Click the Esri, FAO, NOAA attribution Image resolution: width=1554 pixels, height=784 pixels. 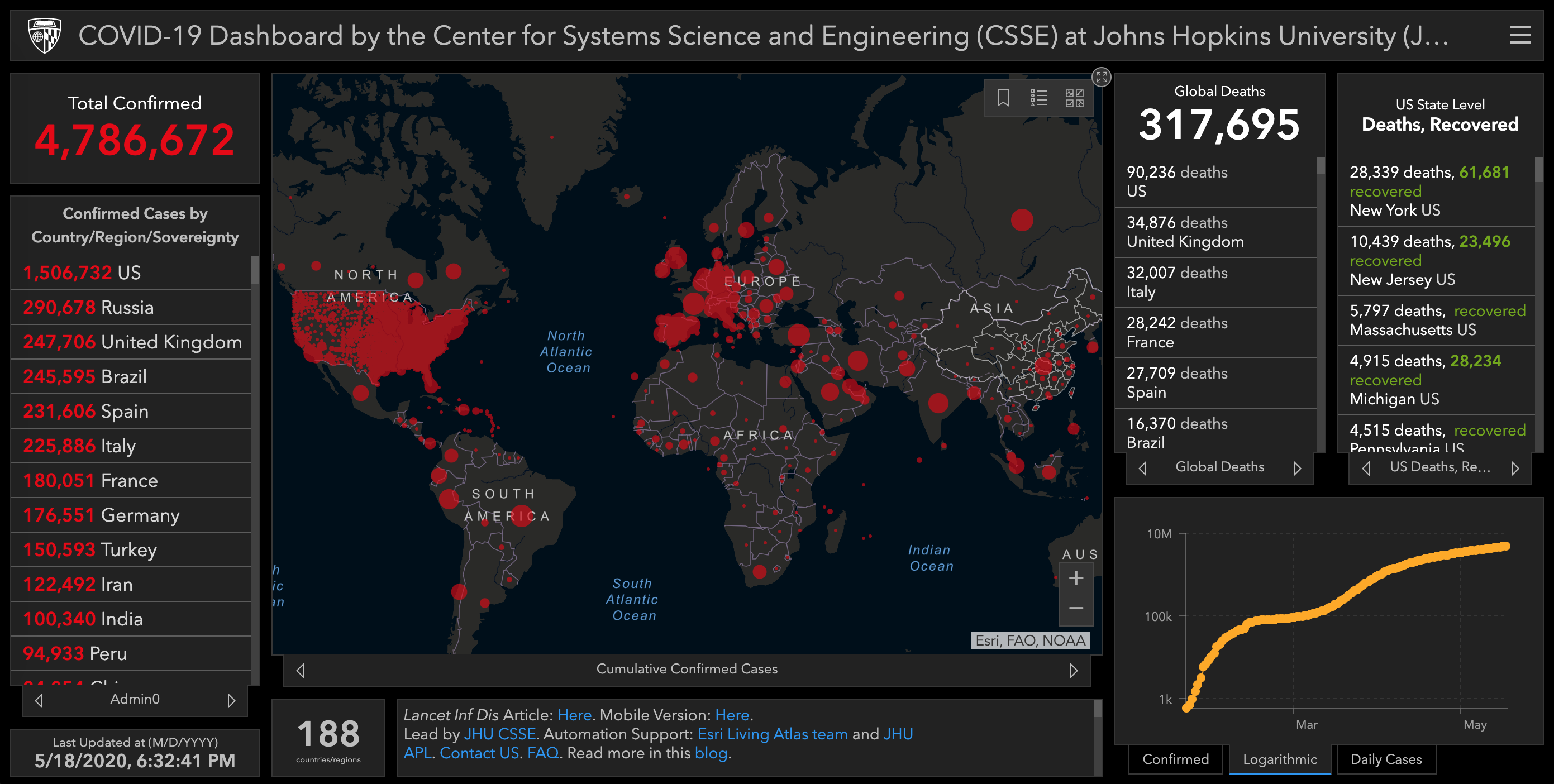coord(1030,640)
